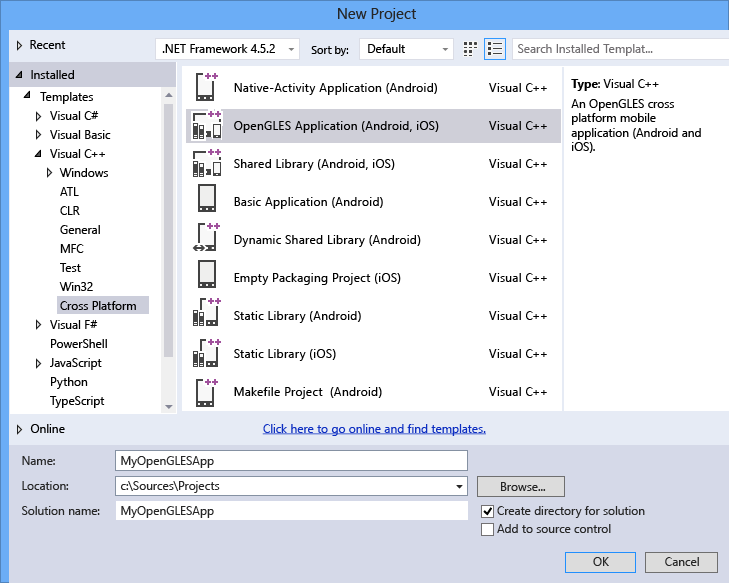The height and width of the screenshot is (583, 729).
Task: Select "Empty Packaging Project (iOS)" template name
Action: [x=317, y=278]
